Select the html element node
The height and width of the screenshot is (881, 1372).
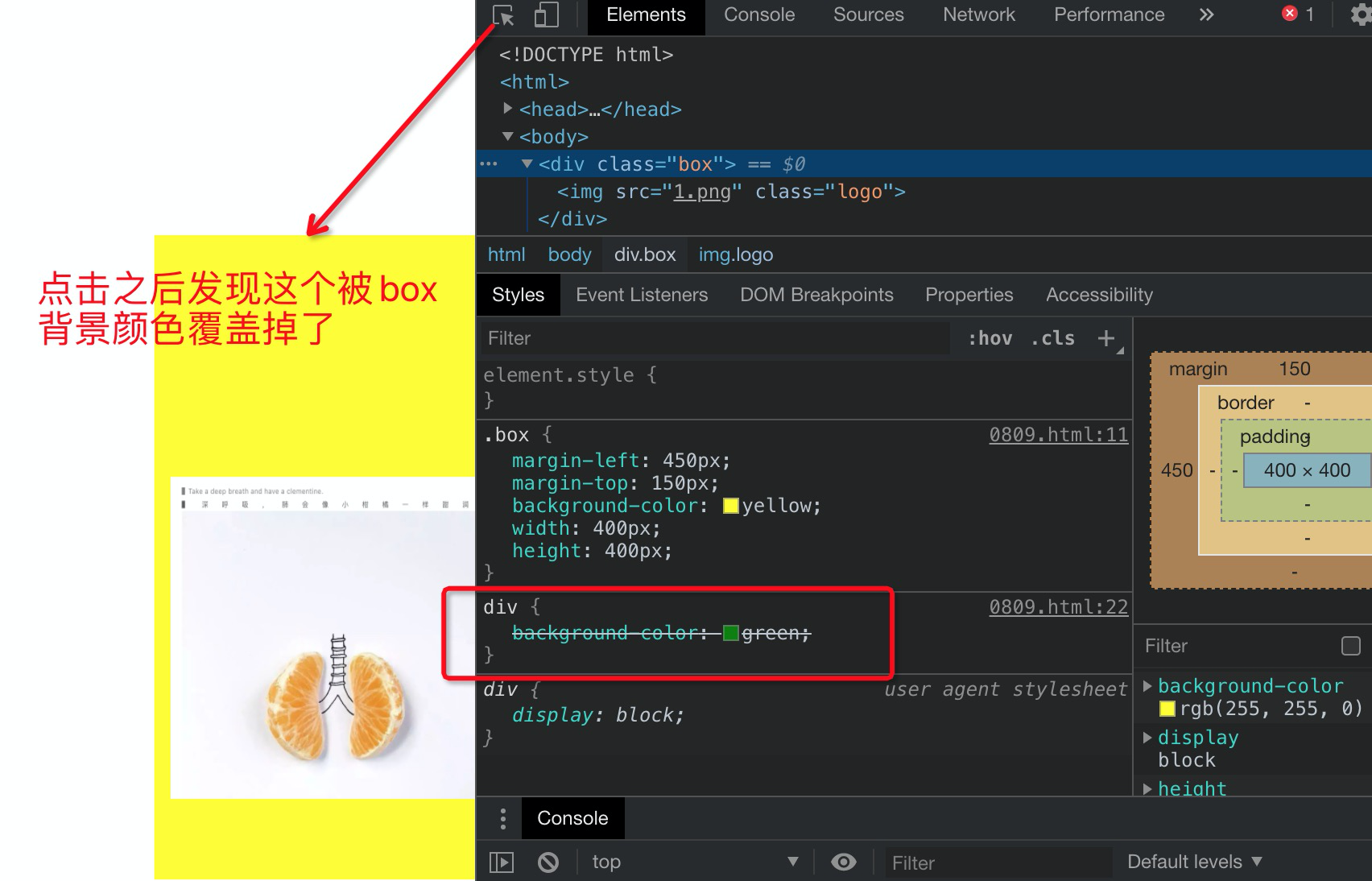[535, 82]
